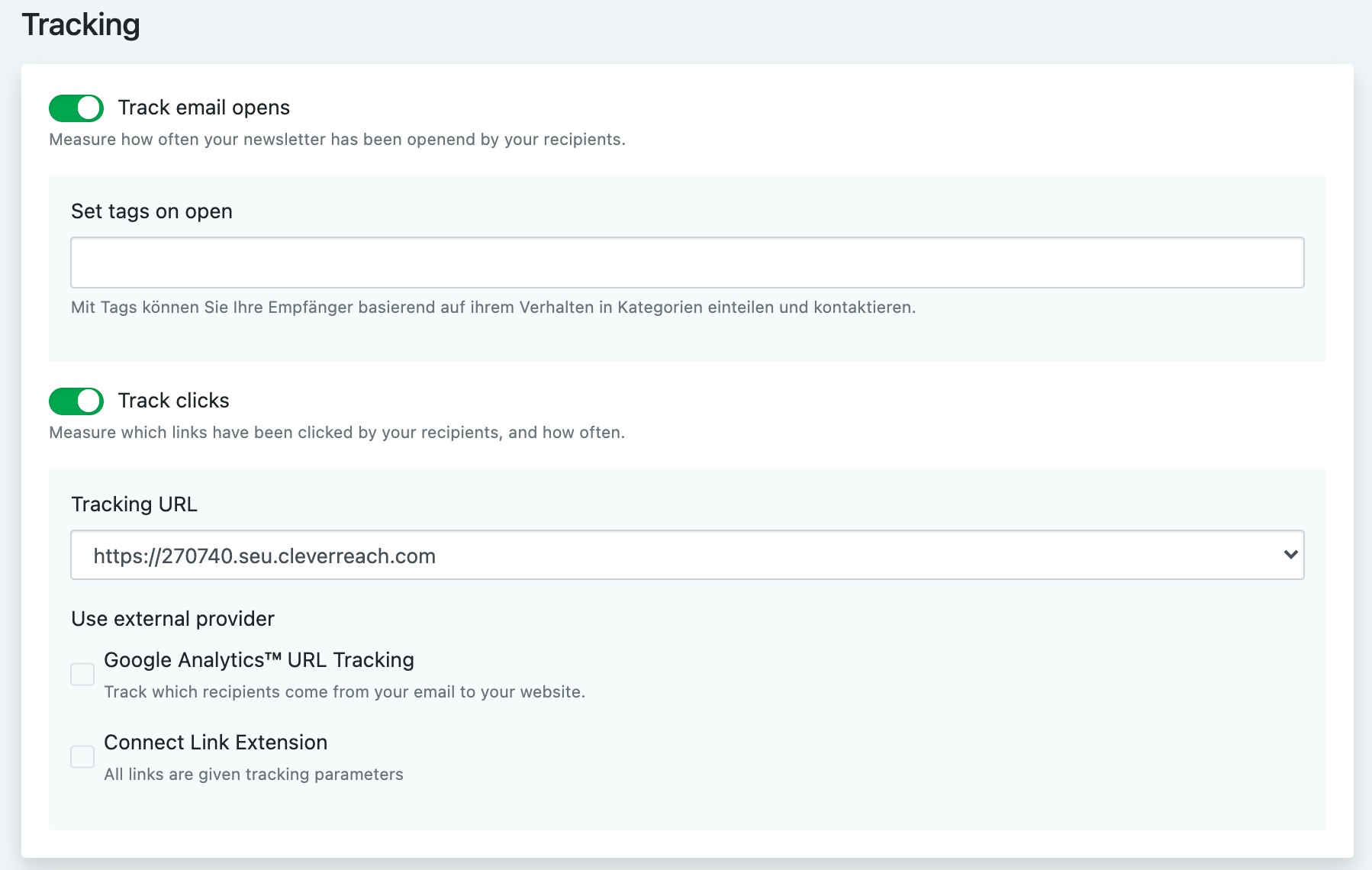1372x870 pixels.
Task: Disable the Track email opens toggle switch
Action: 76,108
